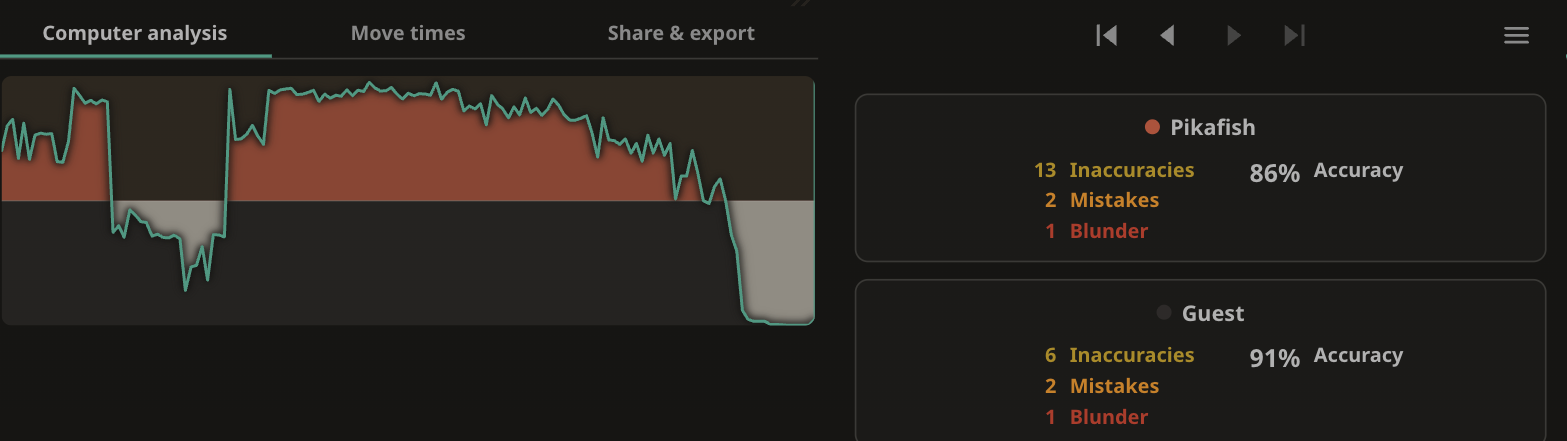Select the Computer analysis tab

[x=135, y=33]
